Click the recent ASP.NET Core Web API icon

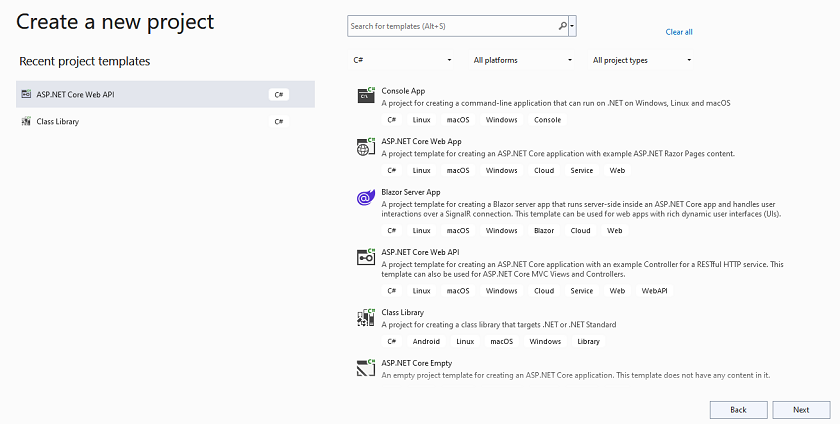point(26,94)
